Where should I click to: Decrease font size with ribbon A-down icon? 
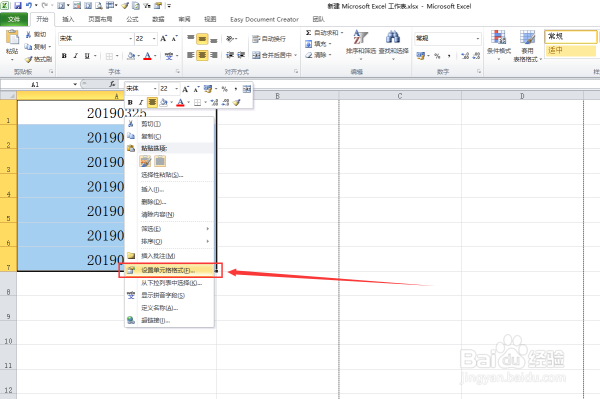(174, 38)
